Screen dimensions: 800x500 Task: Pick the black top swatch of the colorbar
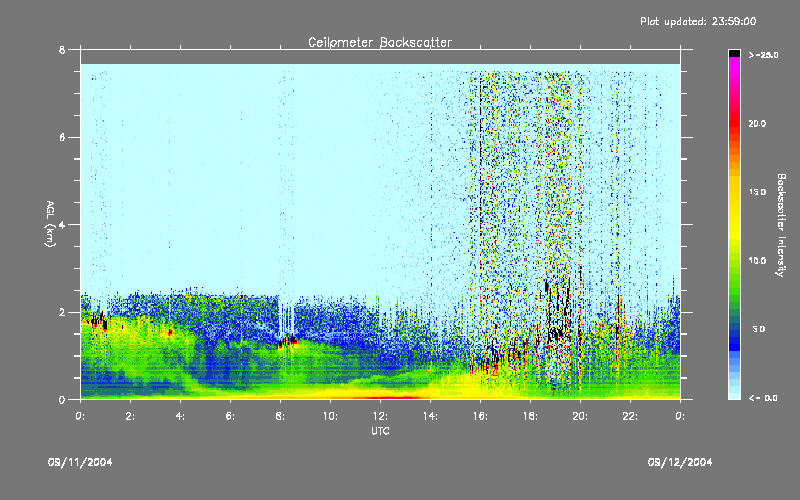[x=734, y=53]
